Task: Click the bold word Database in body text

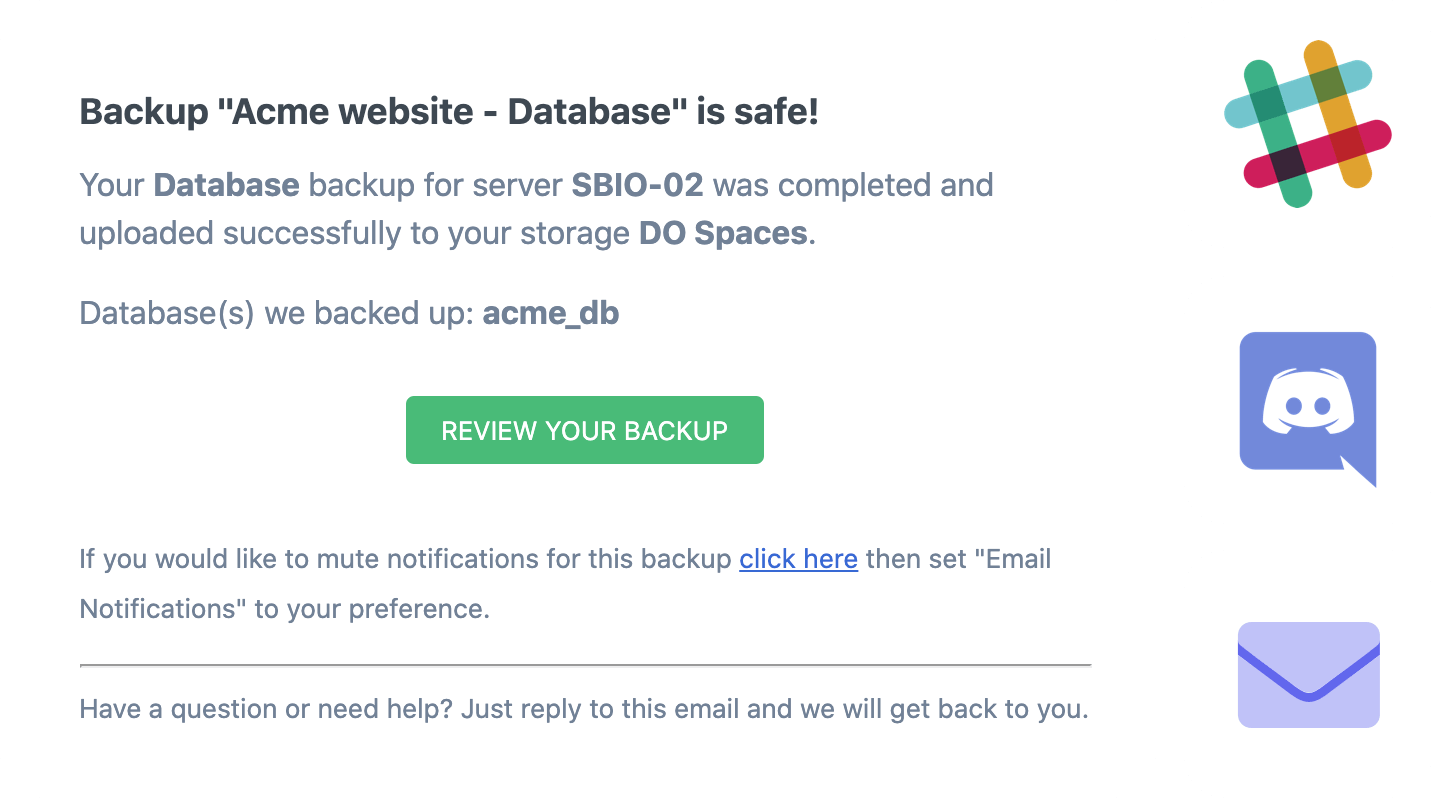Action: pos(226,185)
